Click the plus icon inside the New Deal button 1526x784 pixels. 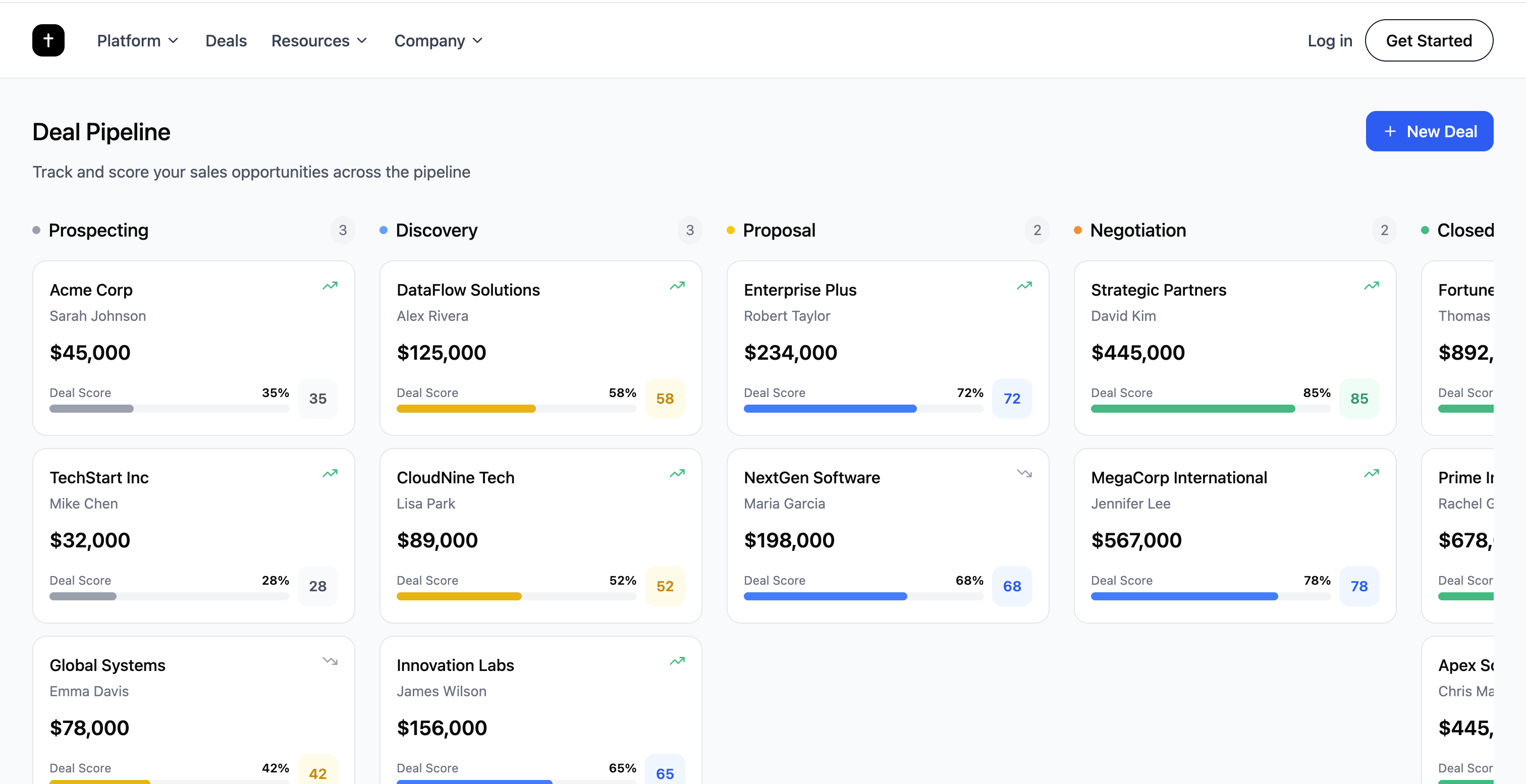pos(1390,131)
